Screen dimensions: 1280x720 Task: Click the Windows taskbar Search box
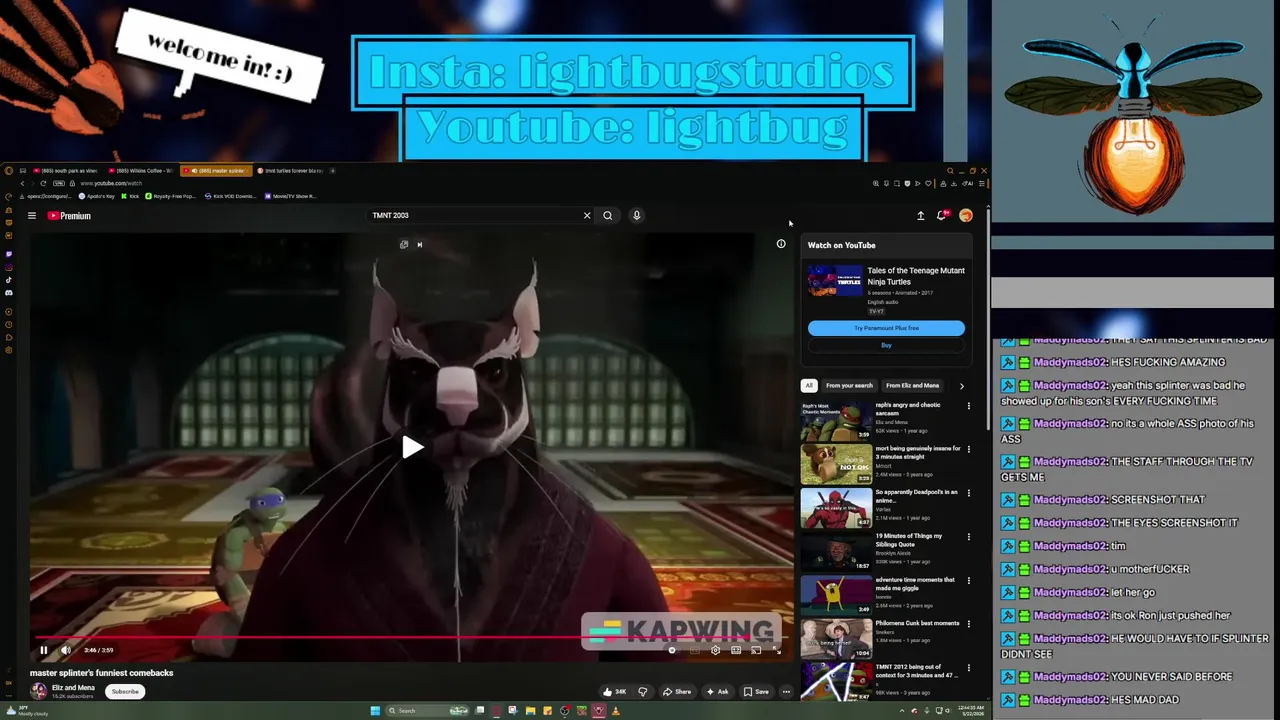(428, 711)
